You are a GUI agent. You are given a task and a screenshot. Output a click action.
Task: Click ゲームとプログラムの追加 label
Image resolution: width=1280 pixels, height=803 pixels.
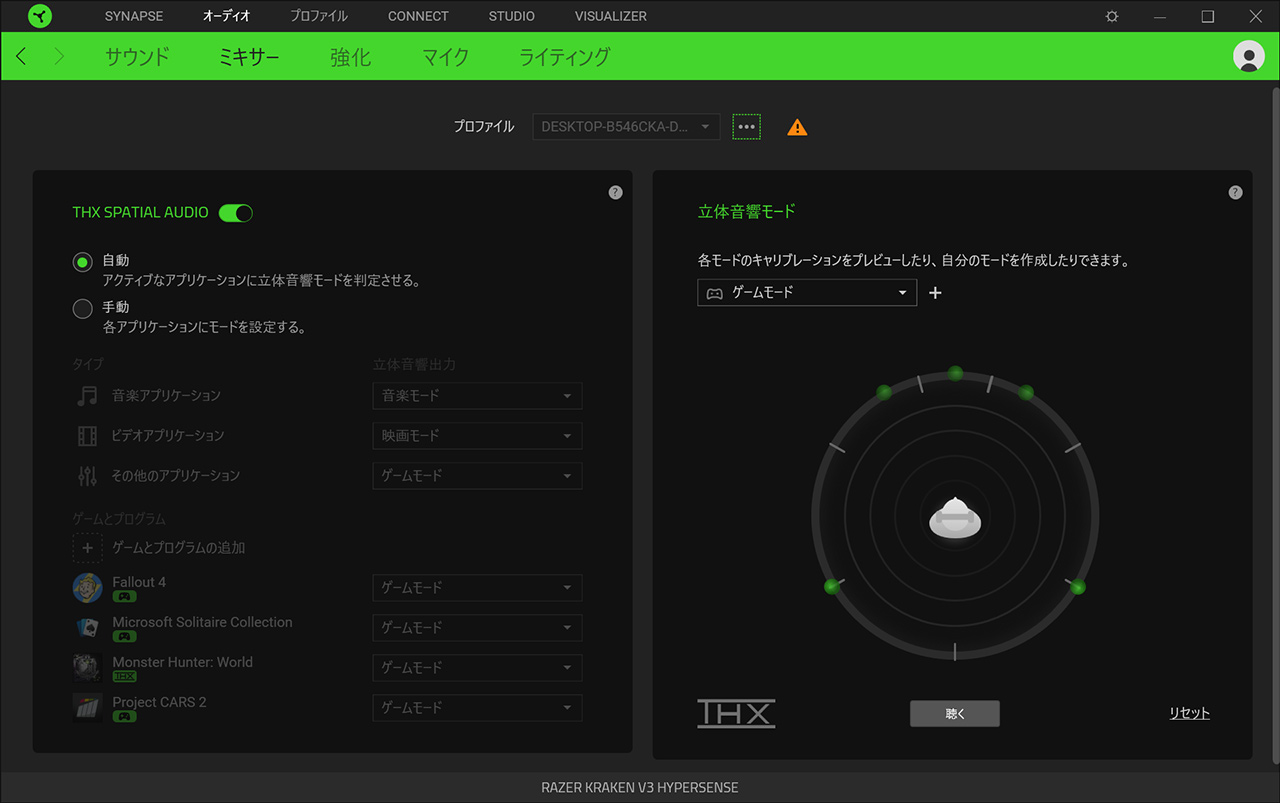[179, 548]
